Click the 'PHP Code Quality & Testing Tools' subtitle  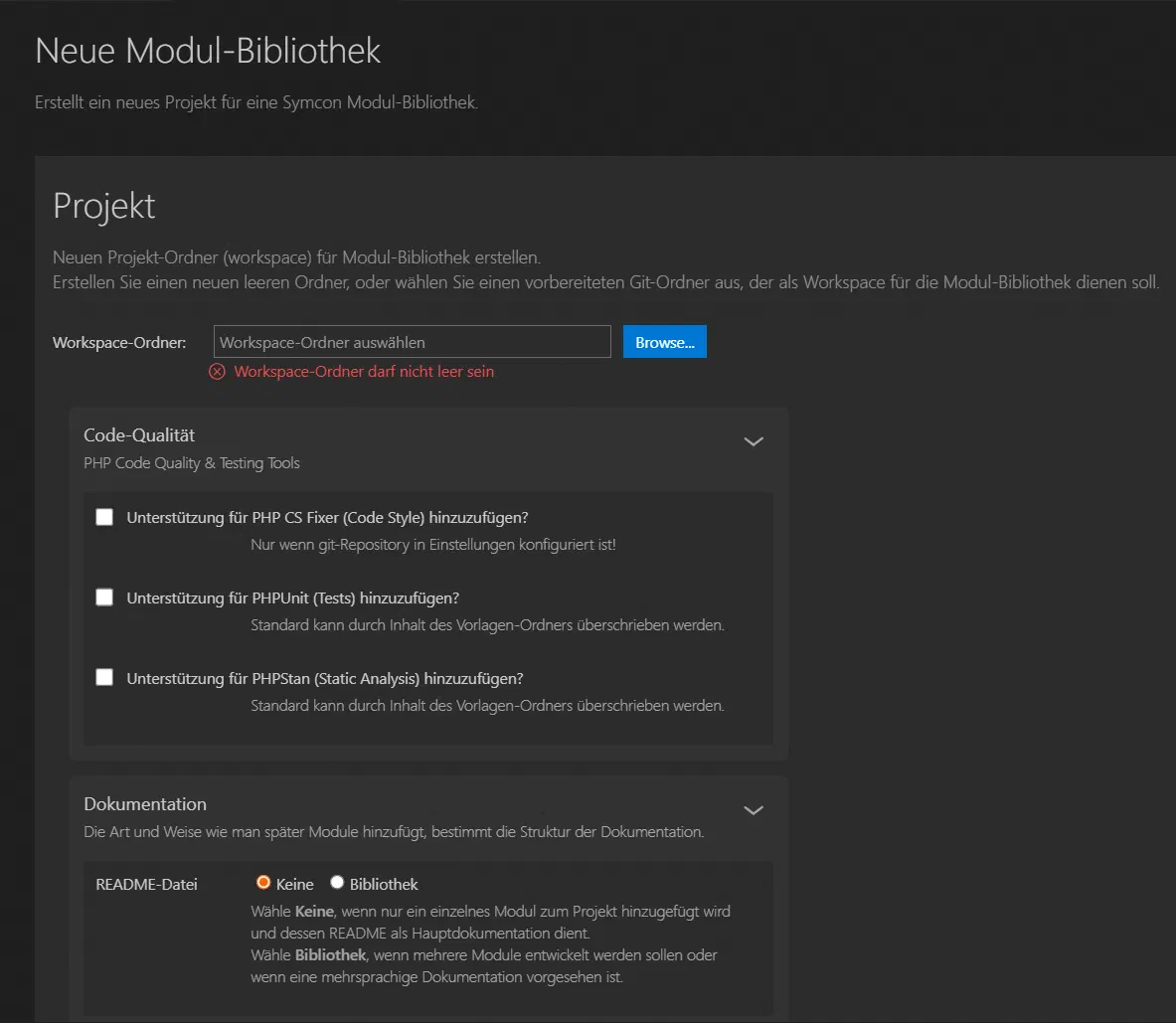[x=192, y=463]
